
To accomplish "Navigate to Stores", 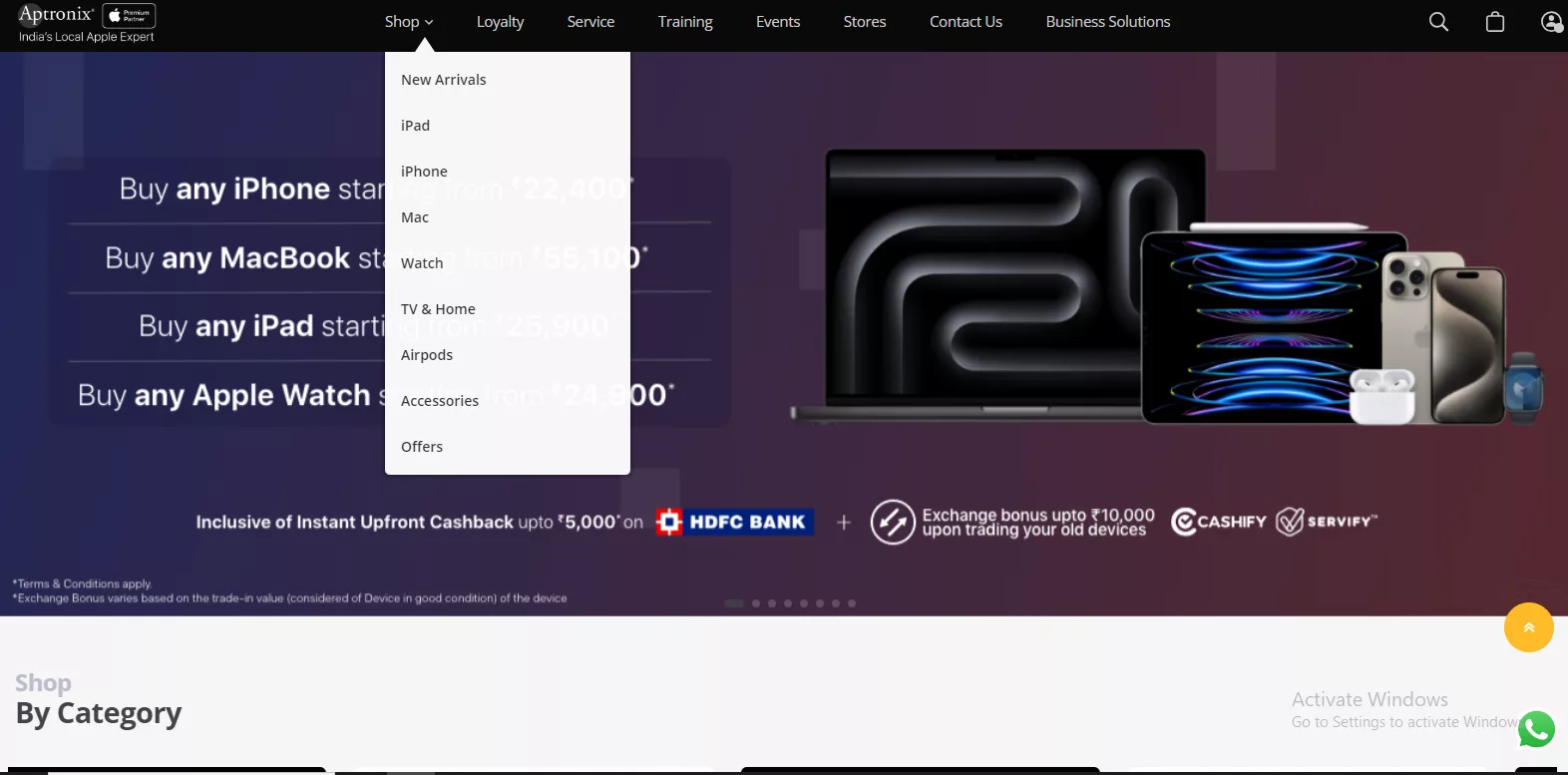I will (865, 22).
